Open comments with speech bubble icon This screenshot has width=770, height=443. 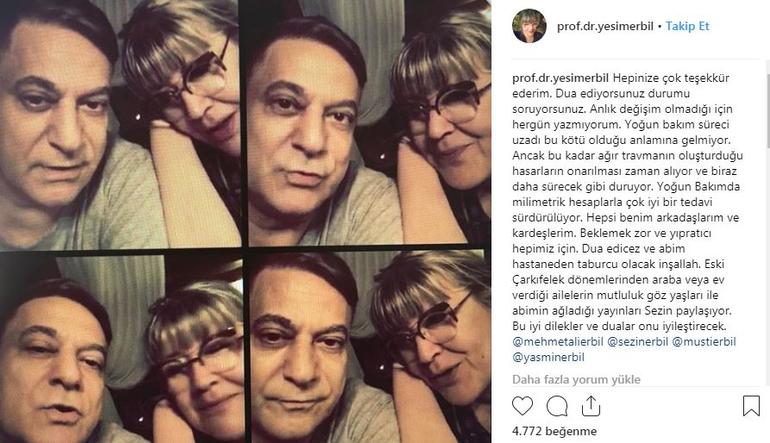pyautogui.click(x=557, y=406)
